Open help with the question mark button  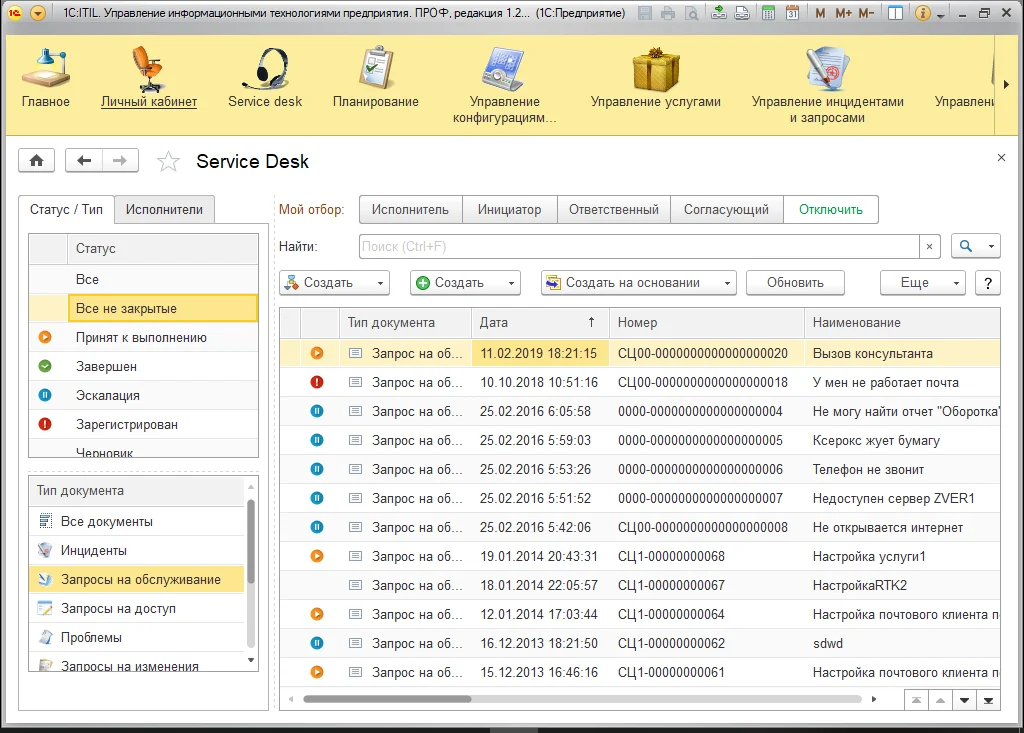tap(988, 283)
